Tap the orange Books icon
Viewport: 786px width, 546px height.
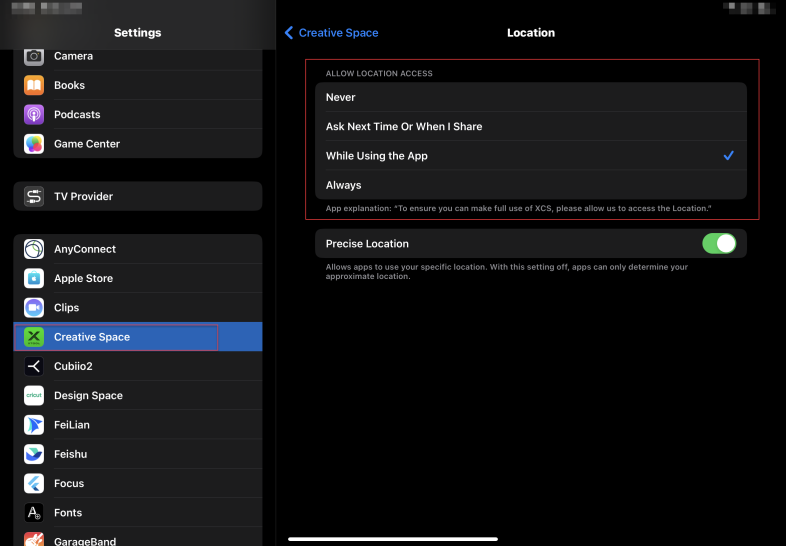pyautogui.click(x=34, y=85)
